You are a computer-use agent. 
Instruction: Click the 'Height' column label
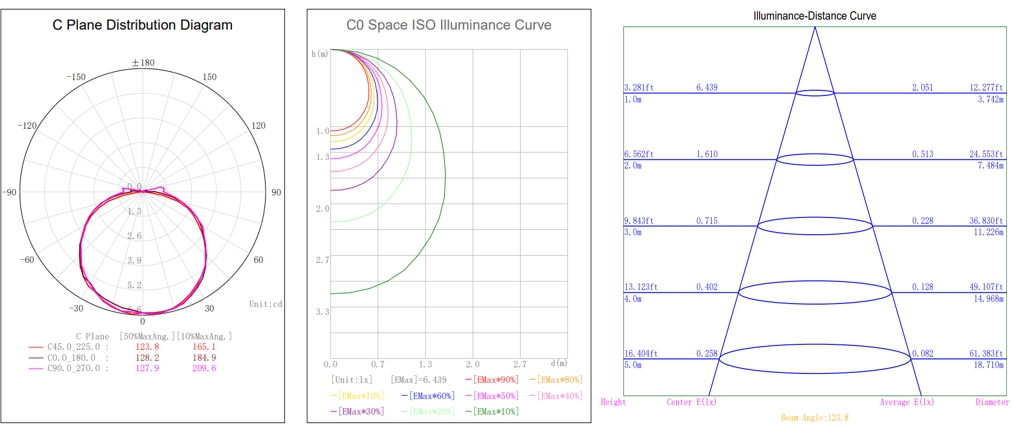click(613, 402)
